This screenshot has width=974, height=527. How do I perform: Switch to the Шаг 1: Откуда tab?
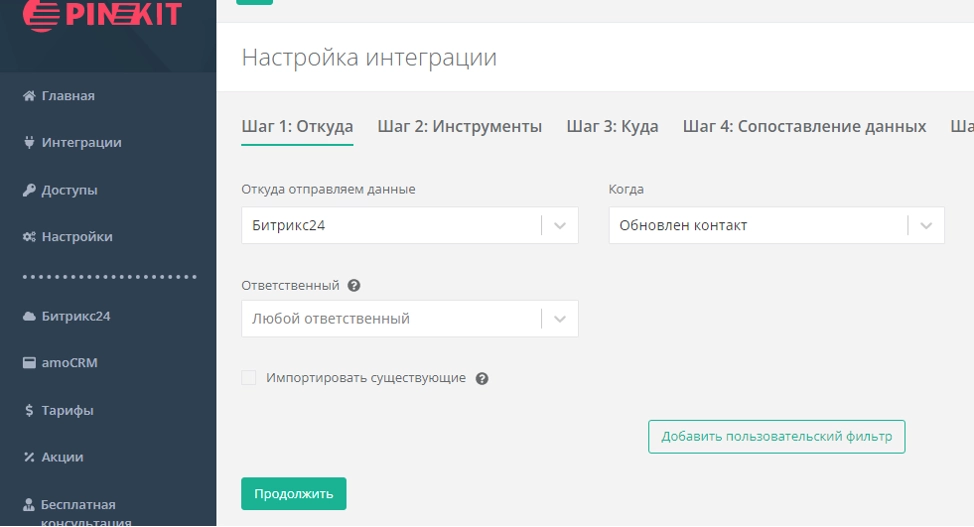(x=297, y=127)
